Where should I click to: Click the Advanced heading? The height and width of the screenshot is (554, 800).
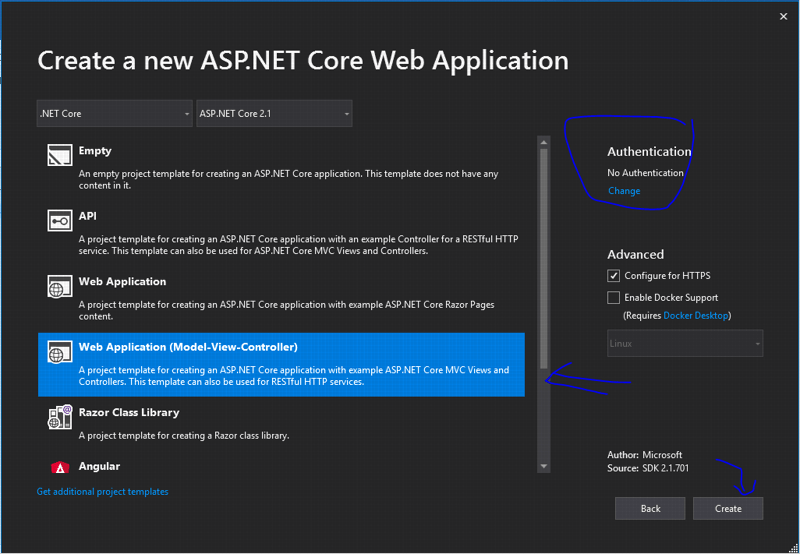point(635,254)
